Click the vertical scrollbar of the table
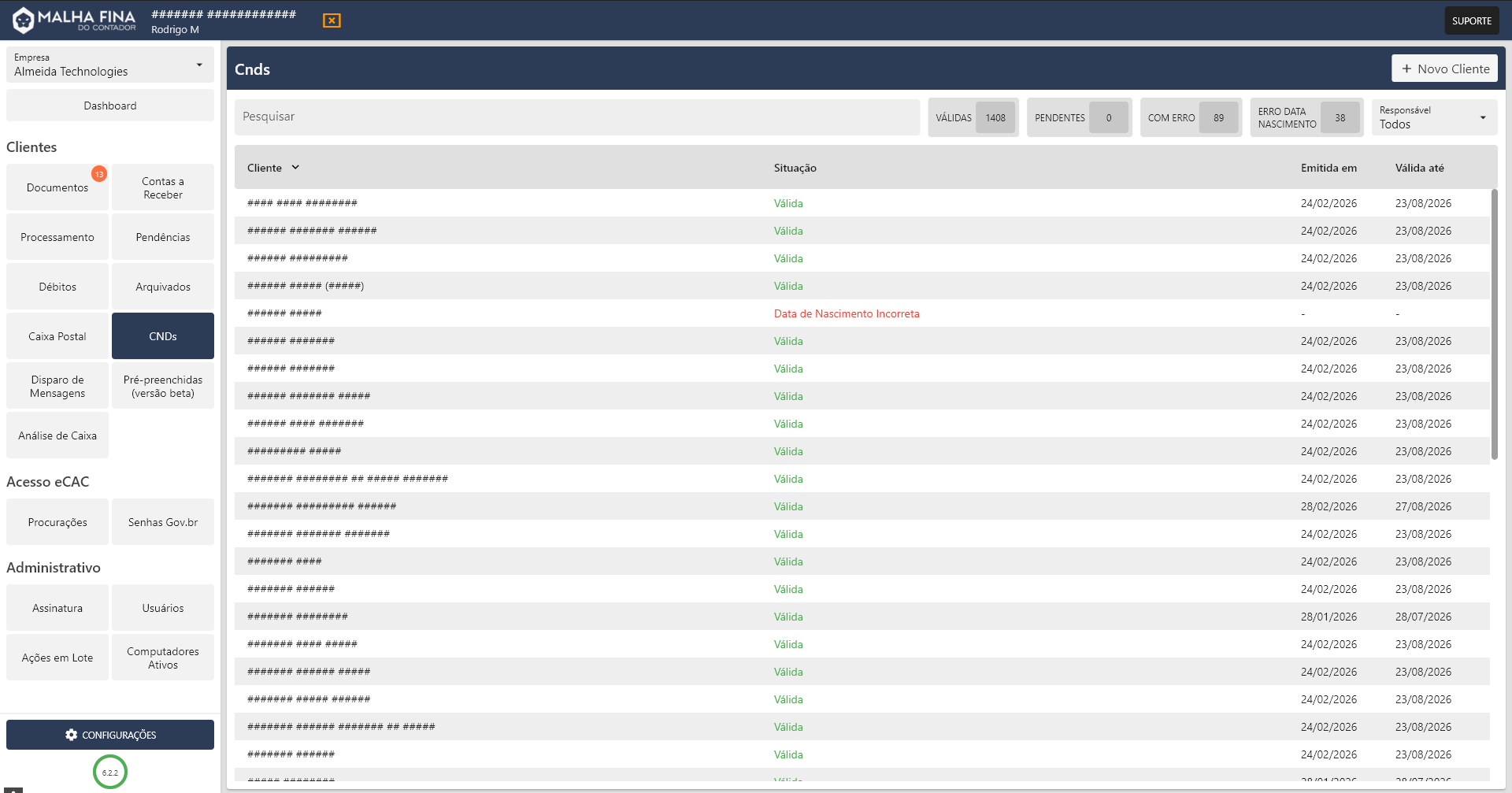The image size is (1512, 793). 1494,323
